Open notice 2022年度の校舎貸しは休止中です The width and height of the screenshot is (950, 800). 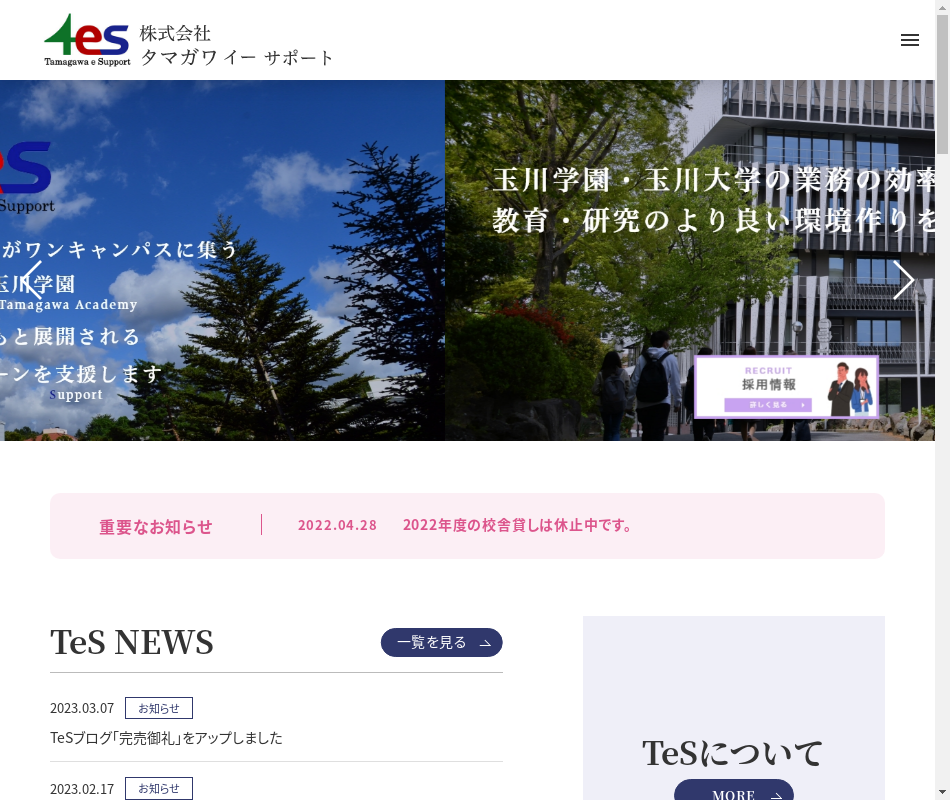(517, 526)
